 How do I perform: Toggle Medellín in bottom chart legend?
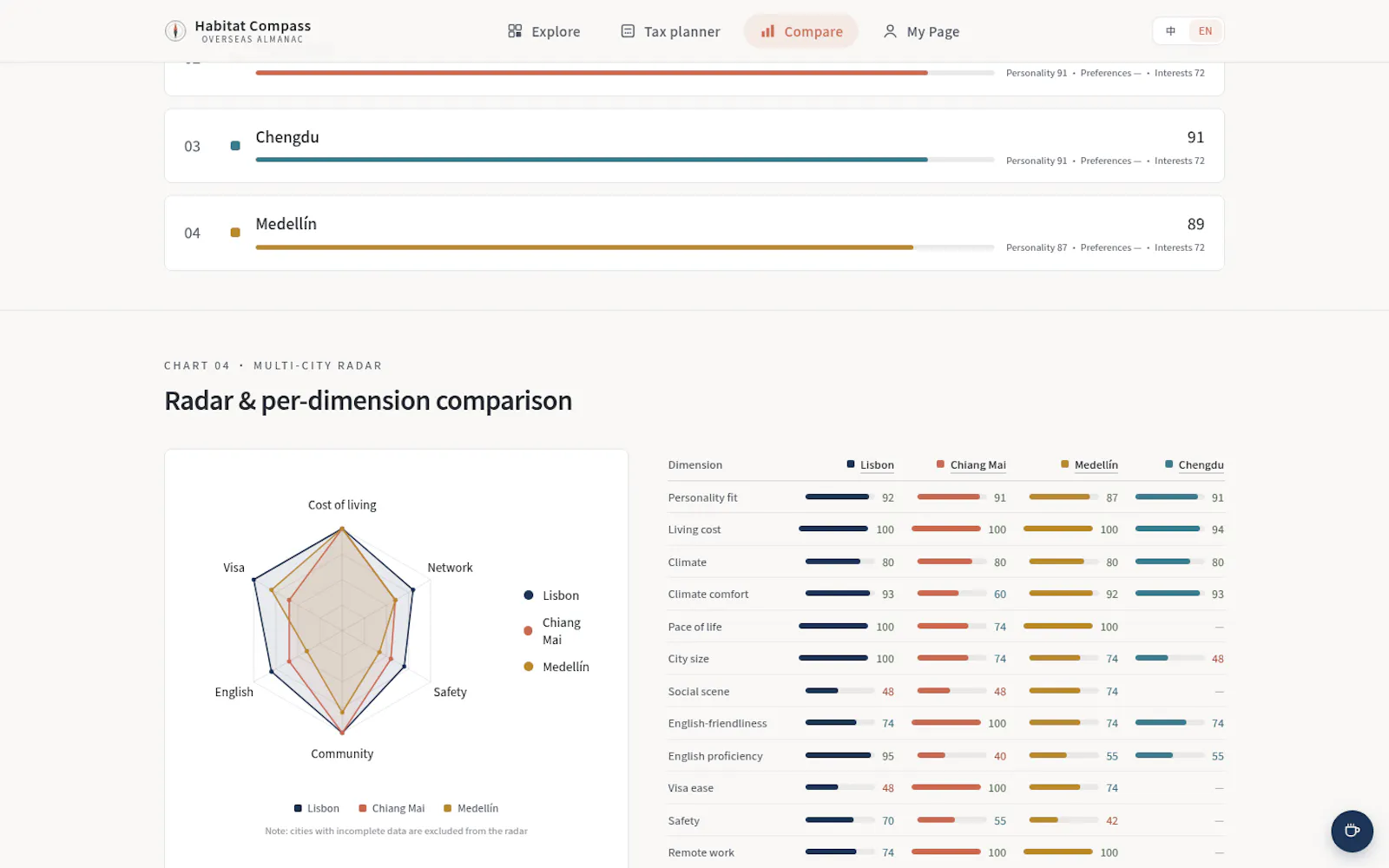[471, 808]
